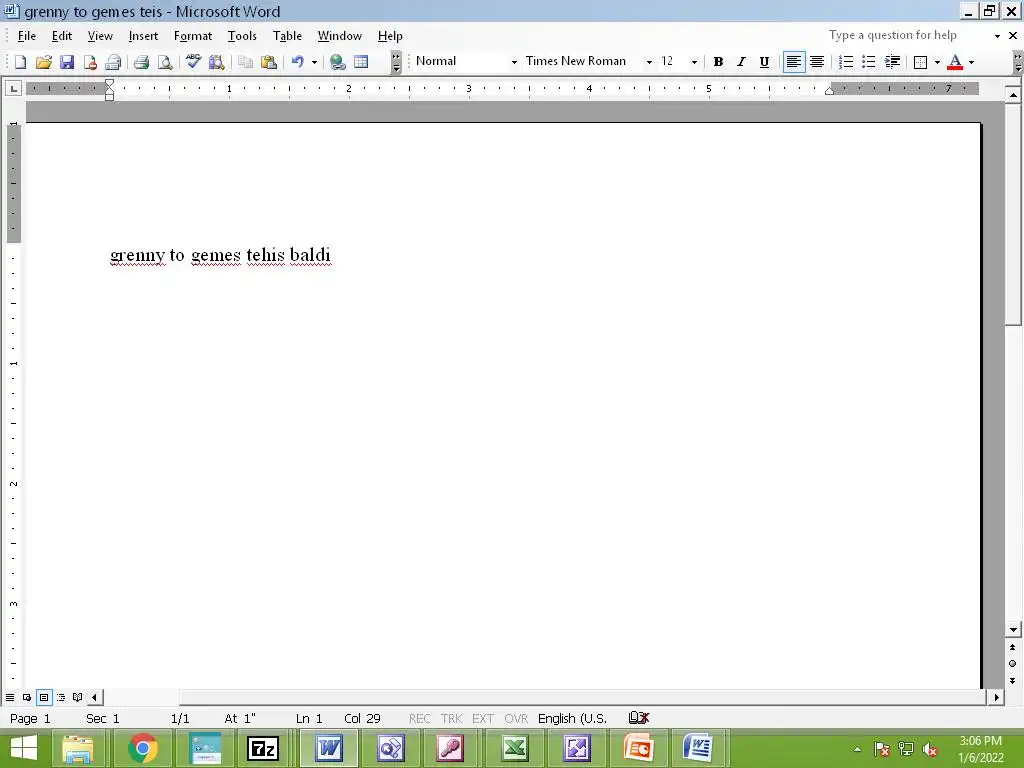
Task: Increase paragraph indent
Action: pyautogui.click(x=892, y=62)
